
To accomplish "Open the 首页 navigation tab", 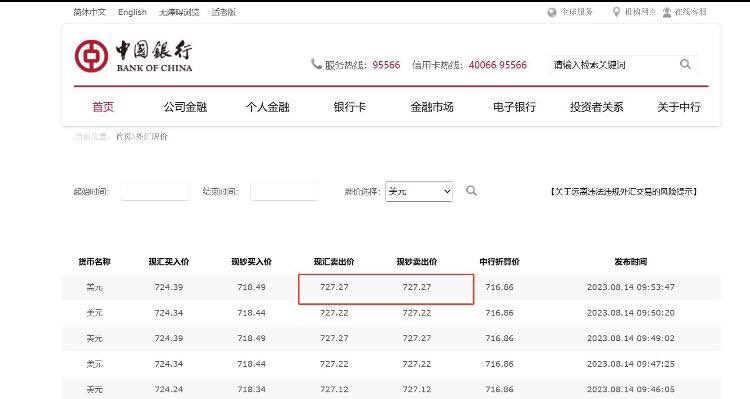I will [x=103, y=107].
